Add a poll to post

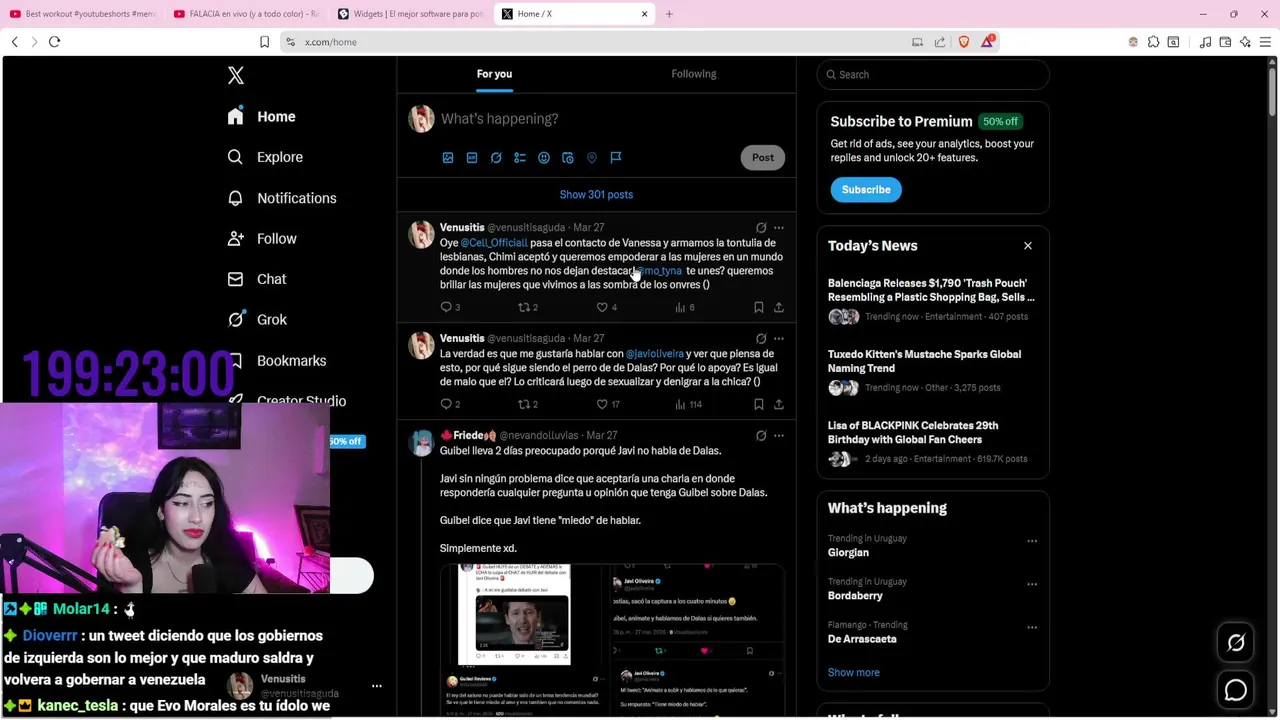tap(520, 158)
